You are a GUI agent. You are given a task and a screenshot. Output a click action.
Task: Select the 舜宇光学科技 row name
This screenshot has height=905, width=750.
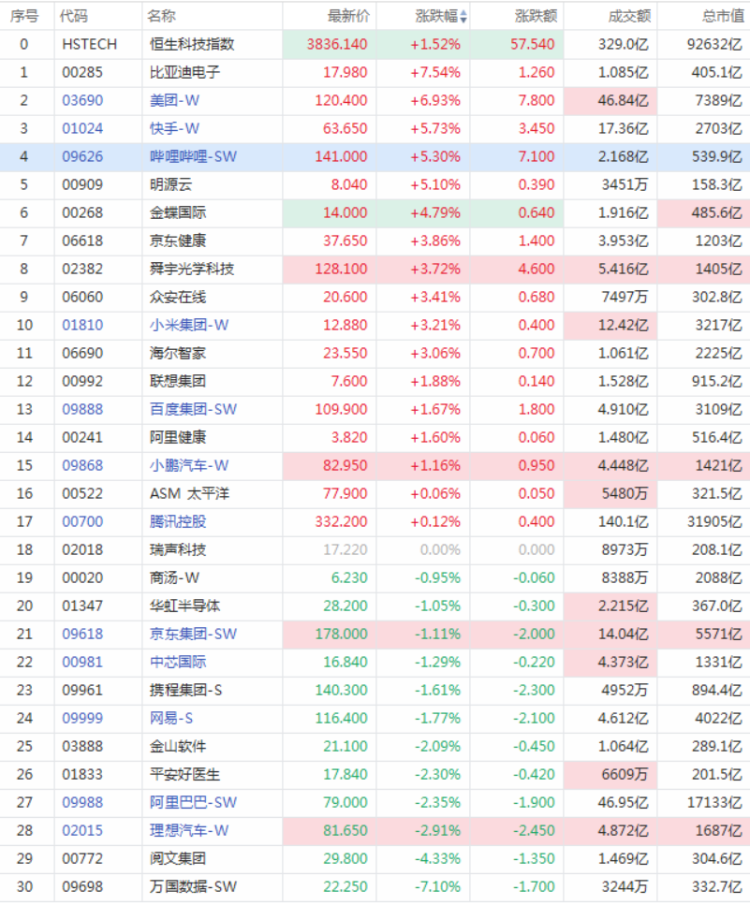coord(192,270)
